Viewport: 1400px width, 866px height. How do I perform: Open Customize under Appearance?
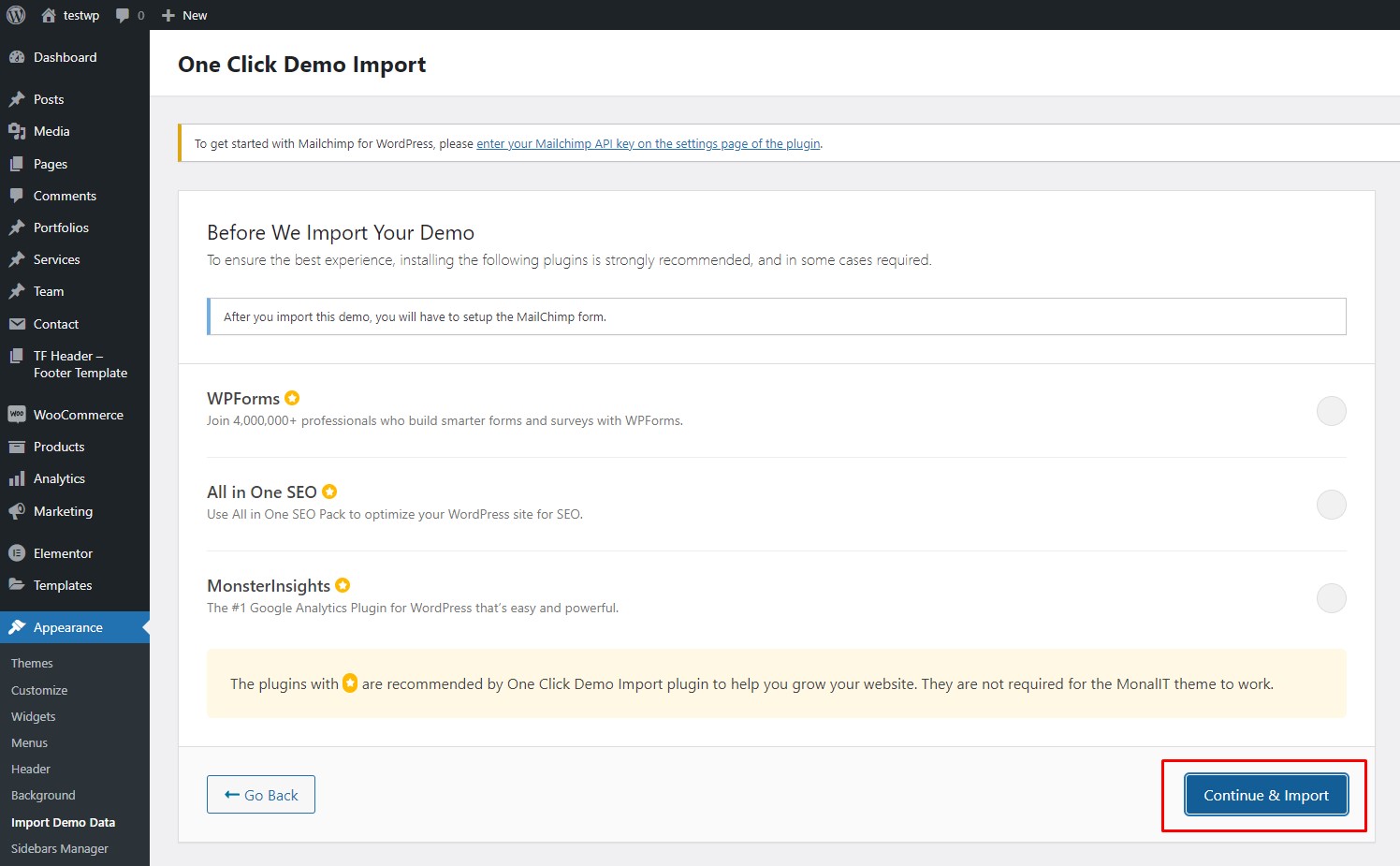click(39, 690)
